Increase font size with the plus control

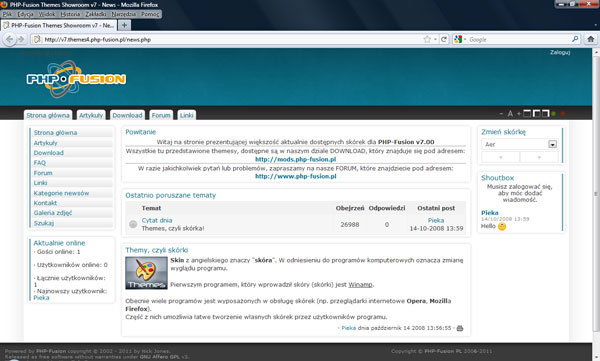coord(519,114)
